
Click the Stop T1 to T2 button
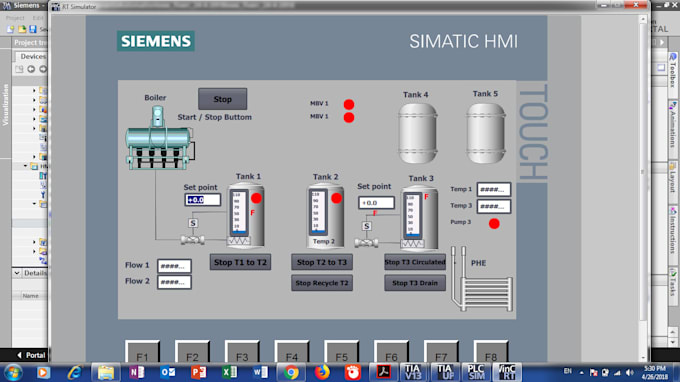coord(240,262)
